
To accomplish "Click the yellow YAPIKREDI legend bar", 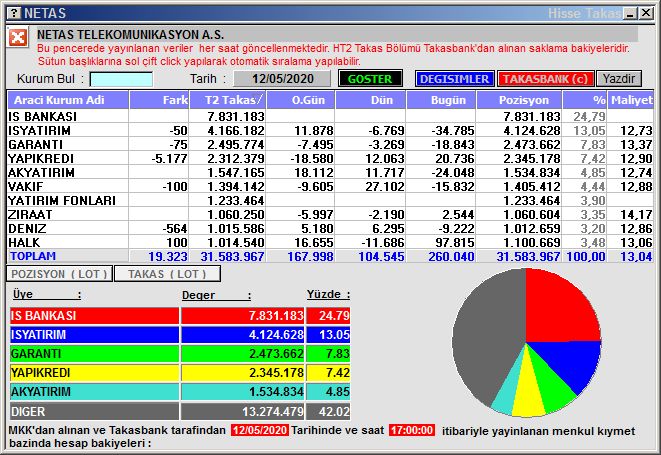I will tap(94, 373).
